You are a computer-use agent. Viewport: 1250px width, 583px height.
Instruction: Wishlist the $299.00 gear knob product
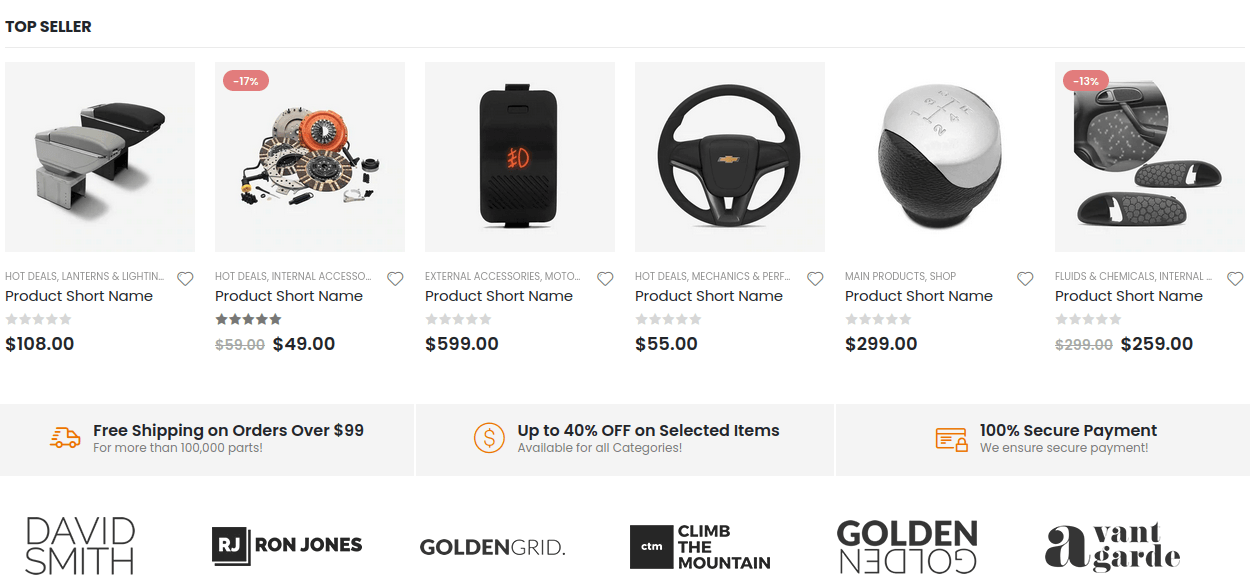1025,279
